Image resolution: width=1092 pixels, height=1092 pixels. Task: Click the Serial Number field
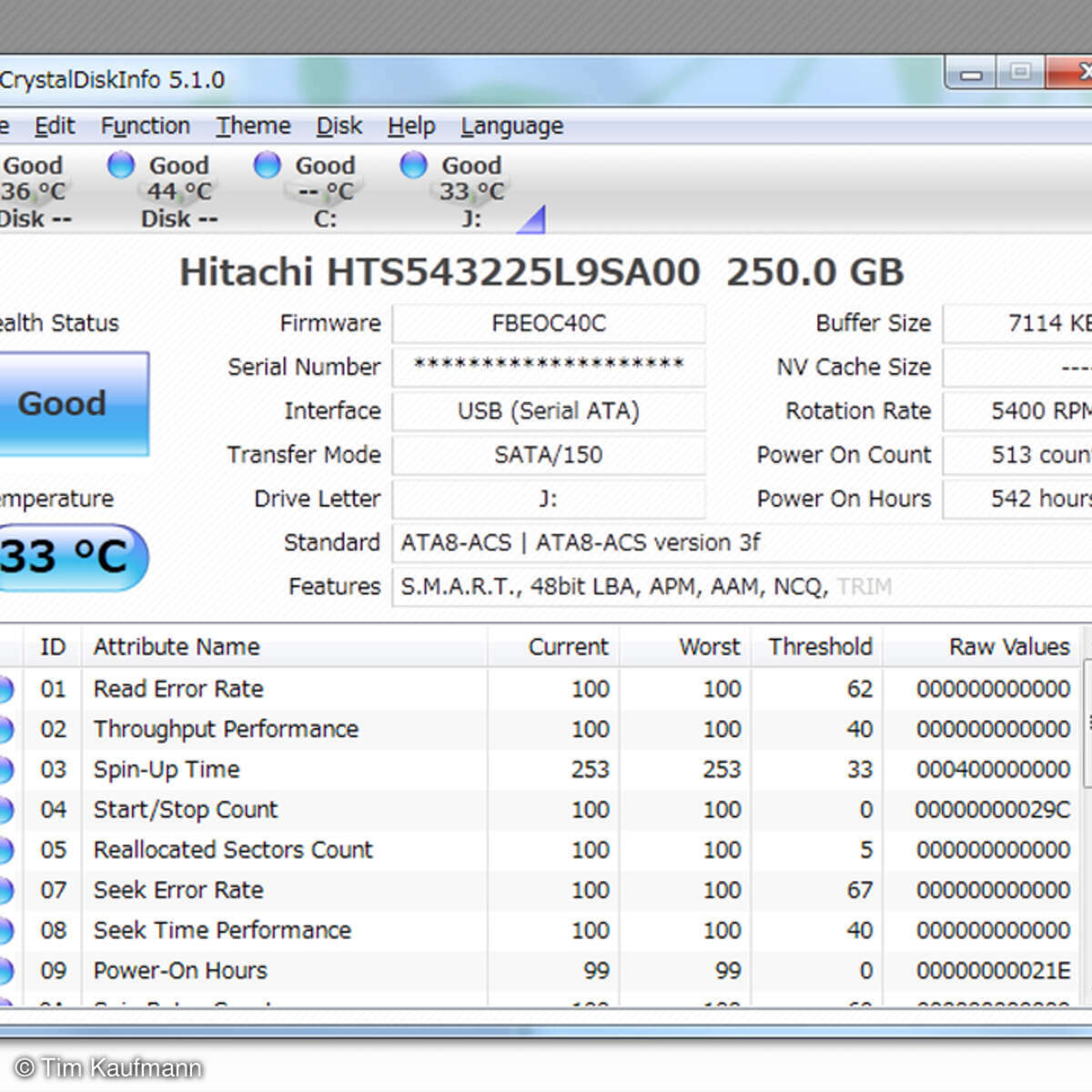click(x=548, y=367)
